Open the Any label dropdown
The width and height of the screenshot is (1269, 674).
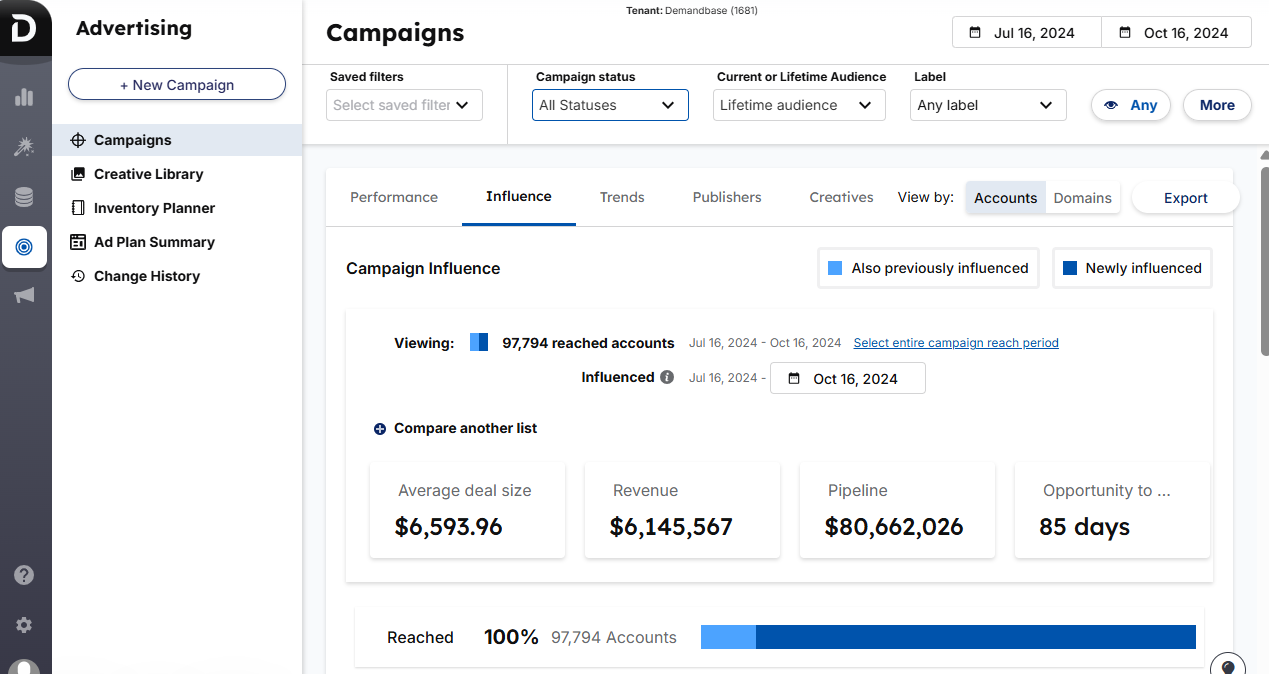pyautogui.click(x=987, y=104)
